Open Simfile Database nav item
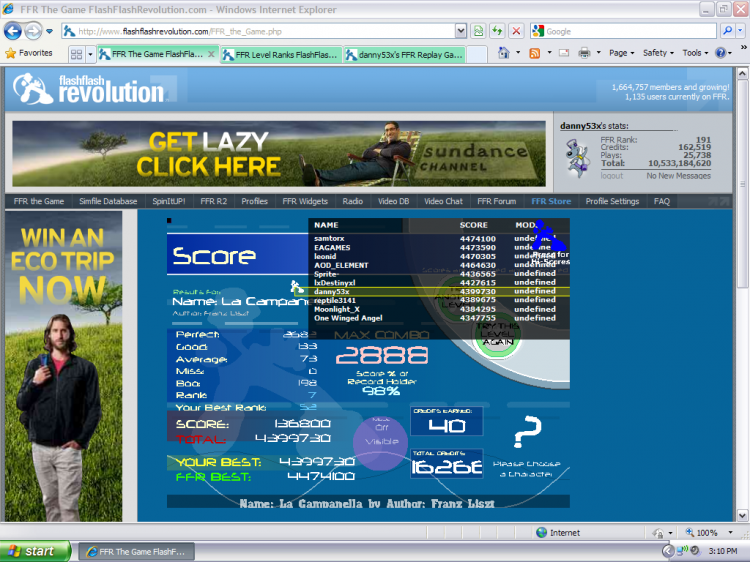 click(108, 201)
